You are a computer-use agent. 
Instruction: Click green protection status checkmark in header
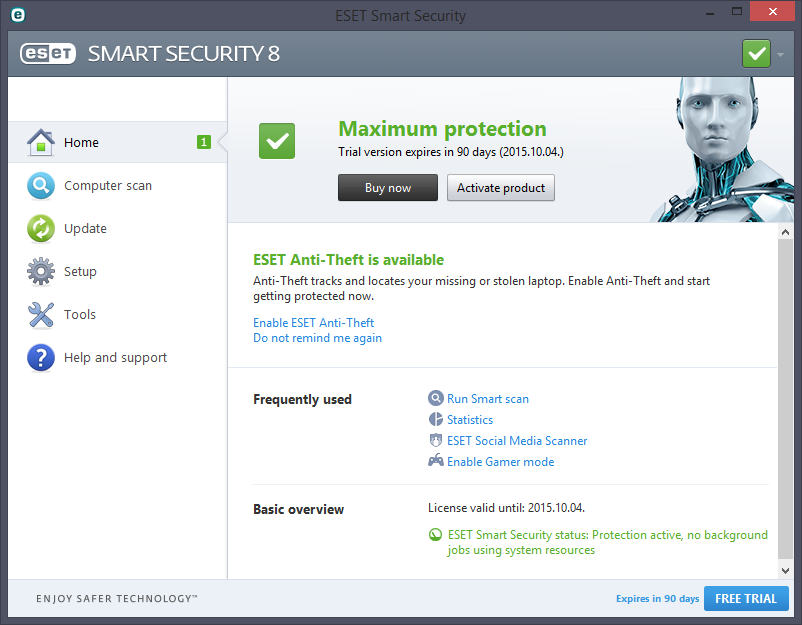pos(756,53)
